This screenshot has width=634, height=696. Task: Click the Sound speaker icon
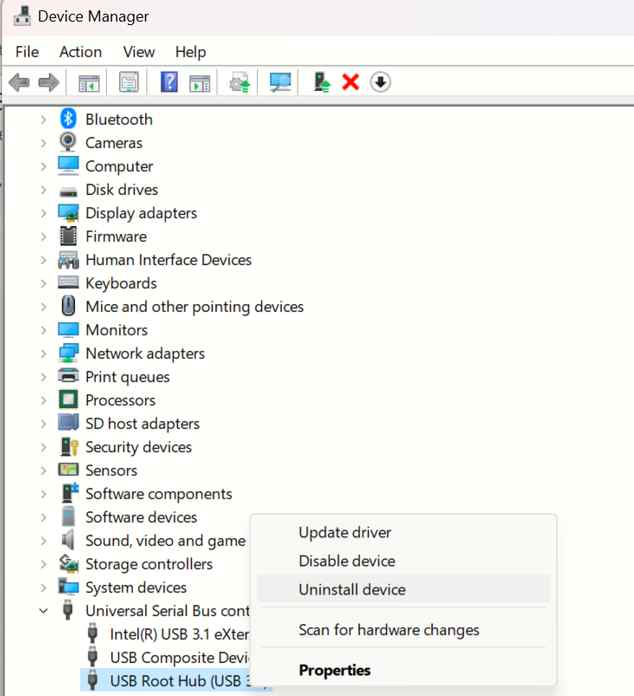click(68, 540)
